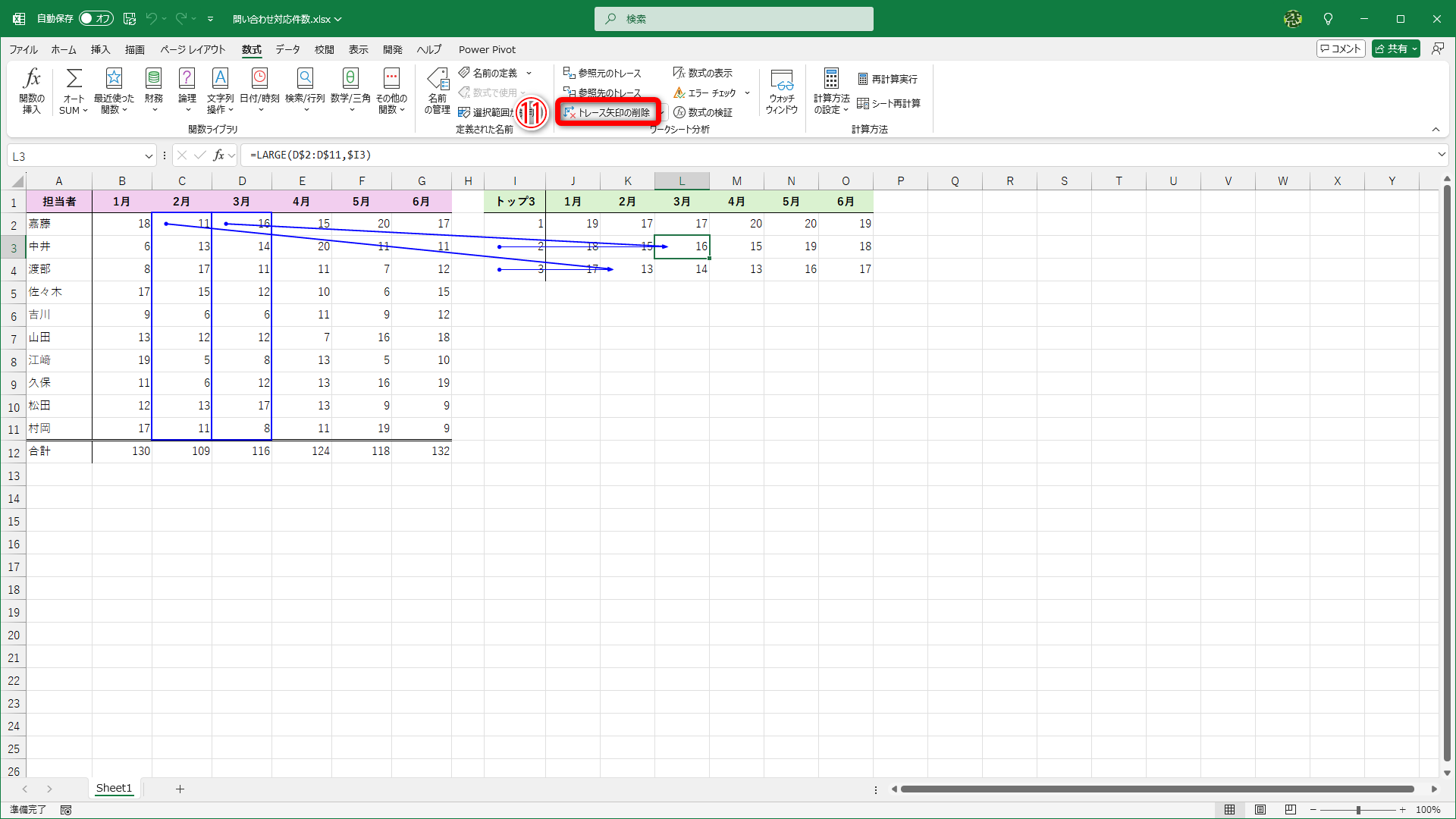
Task: Switch to Page Layout view in status bar
Action: 1260,810
